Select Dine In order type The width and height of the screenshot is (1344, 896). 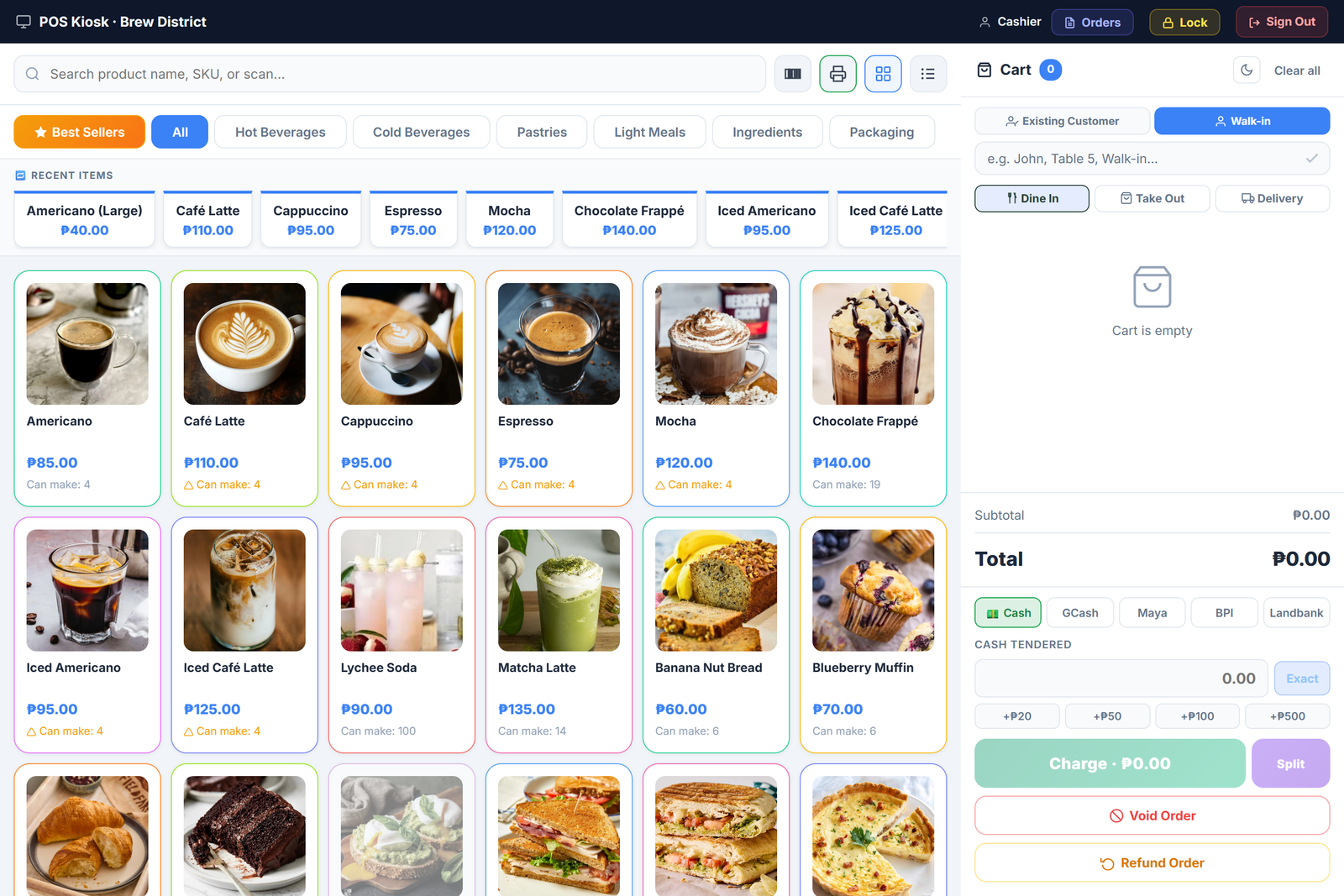click(1032, 198)
